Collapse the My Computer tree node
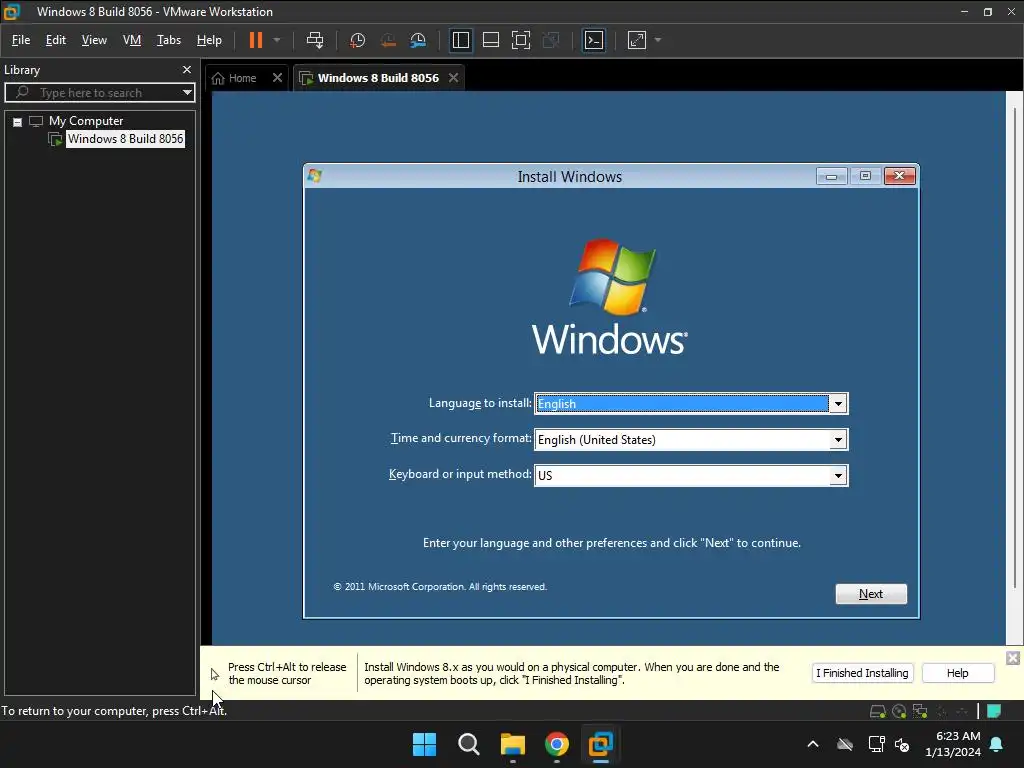1024x768 pixels. 18,121
